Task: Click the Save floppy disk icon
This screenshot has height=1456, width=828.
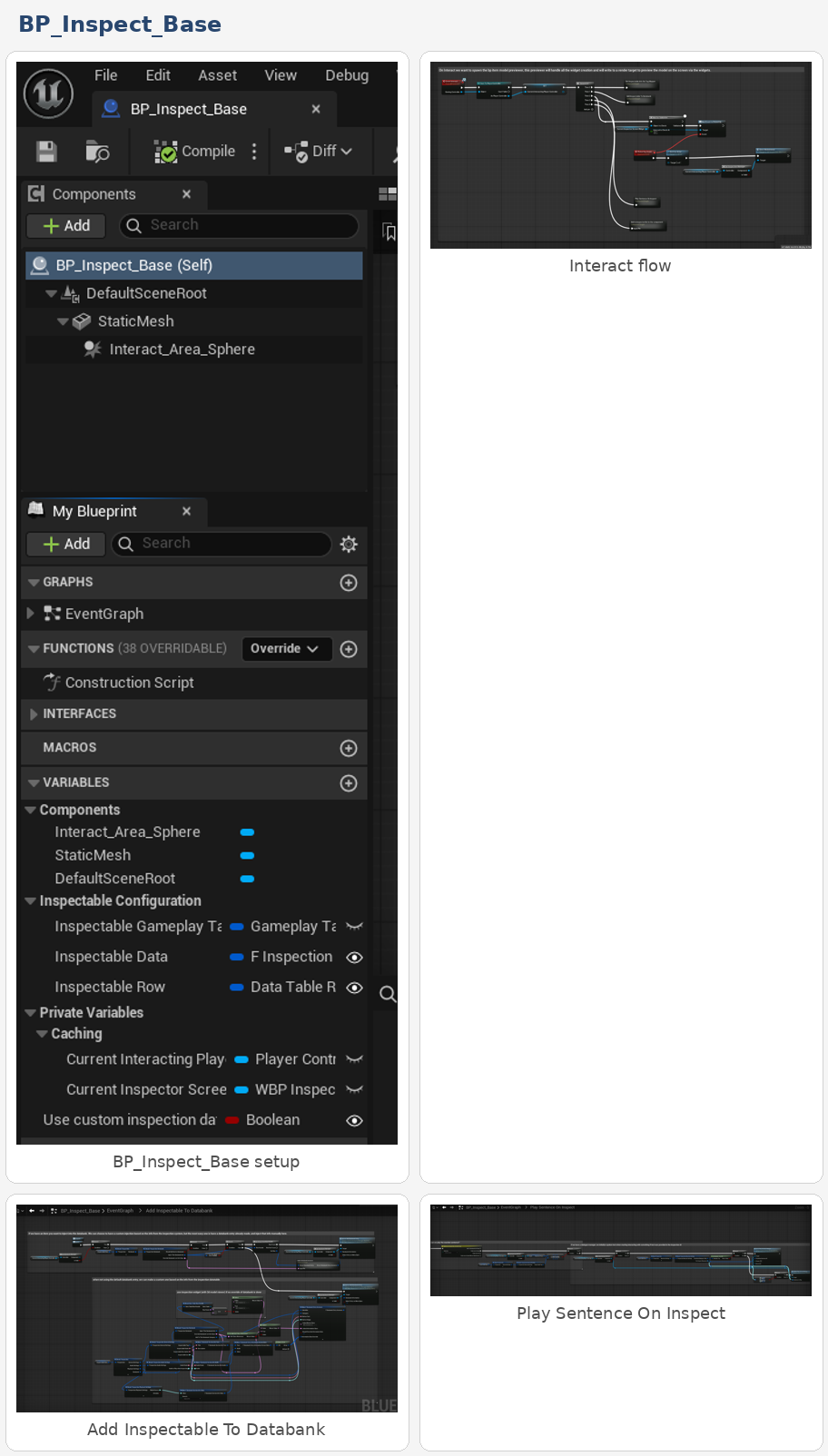Action: tap(46, 152)
